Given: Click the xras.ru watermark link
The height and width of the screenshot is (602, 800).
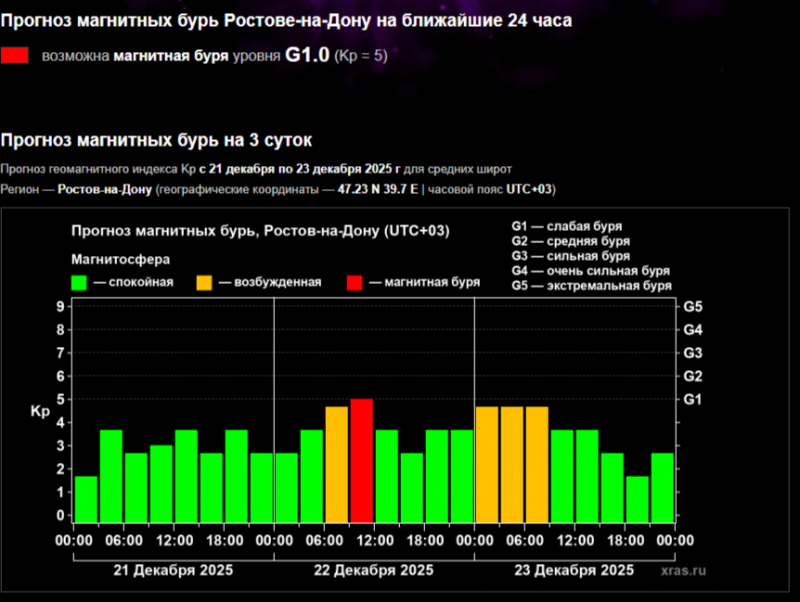Looking at the screenshot, I should click(683, 570).
